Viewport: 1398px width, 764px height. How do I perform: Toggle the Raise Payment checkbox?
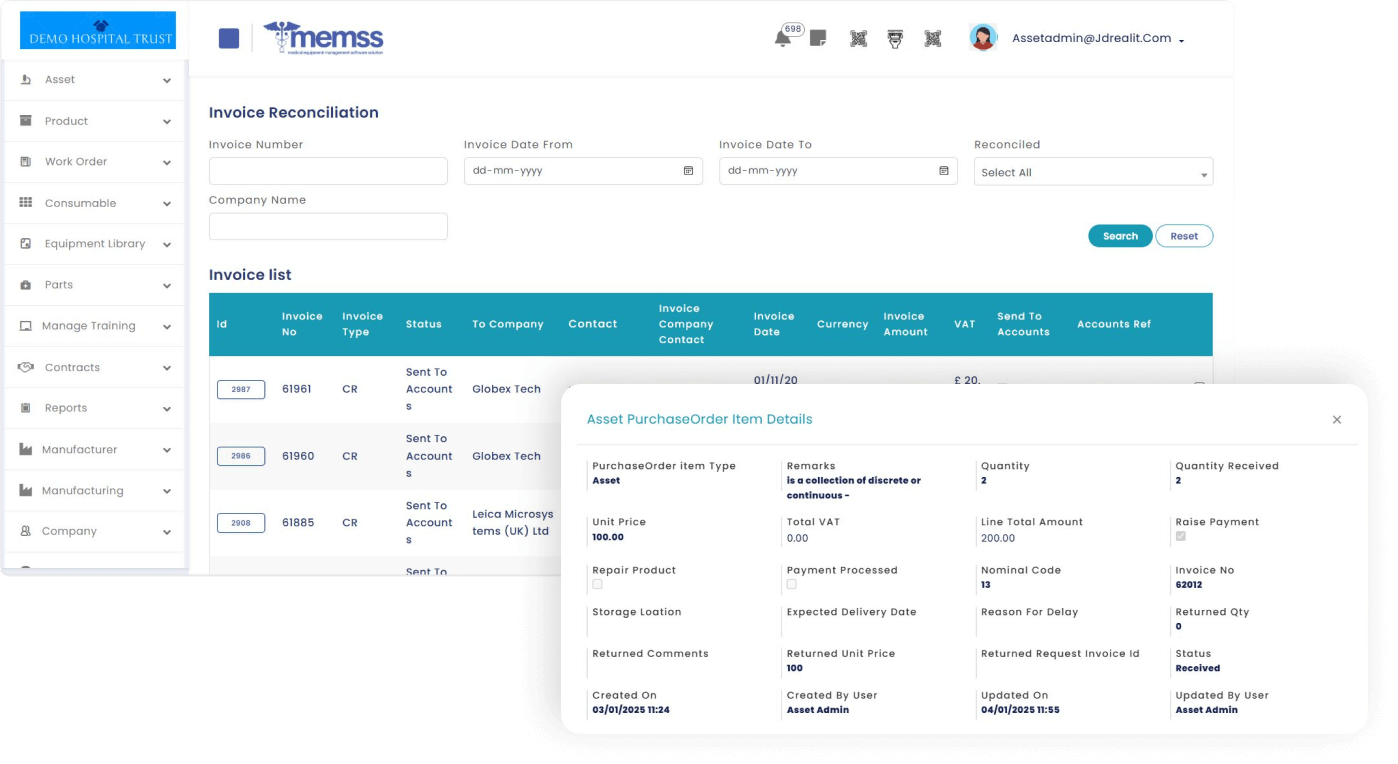1181,537
